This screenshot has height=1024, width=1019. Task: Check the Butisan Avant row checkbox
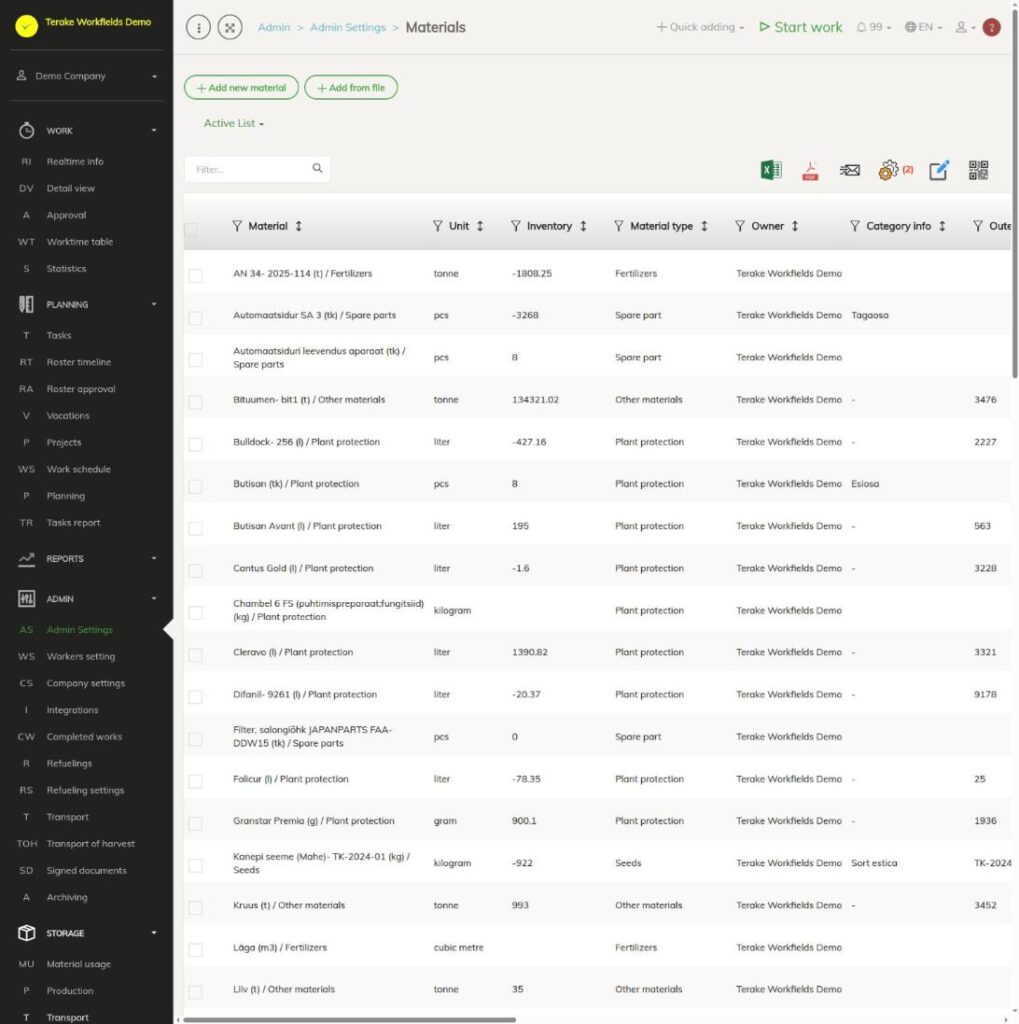[x=195, y=528]
